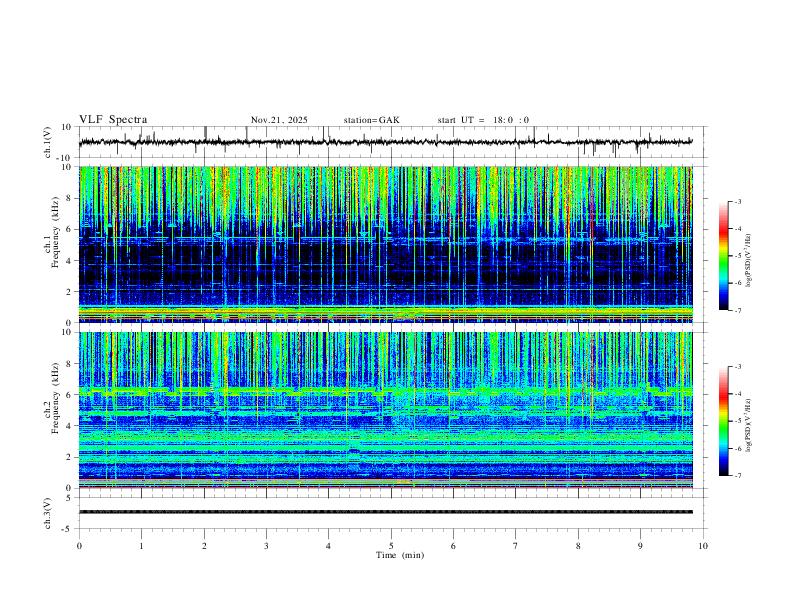The height and width of the screenshot is (612, 792).
Task: Click the time axis tick label "5"
Action: tap(391, 546)
